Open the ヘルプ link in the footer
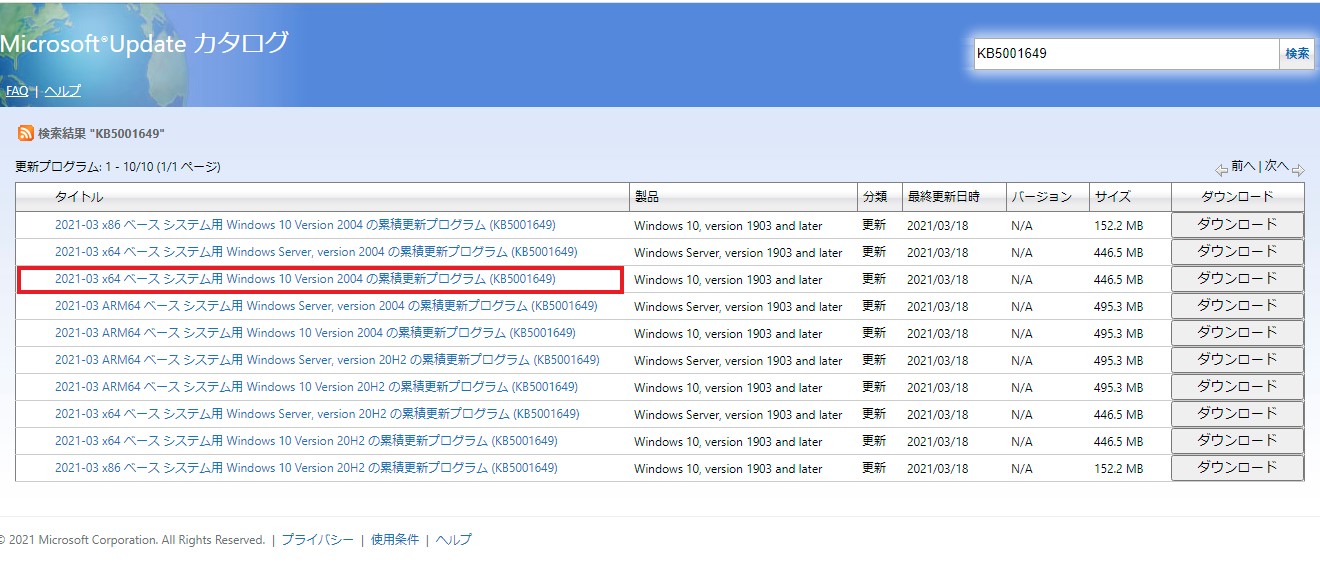The width and height of the screenshot is (1320, 580). (453, 540)
